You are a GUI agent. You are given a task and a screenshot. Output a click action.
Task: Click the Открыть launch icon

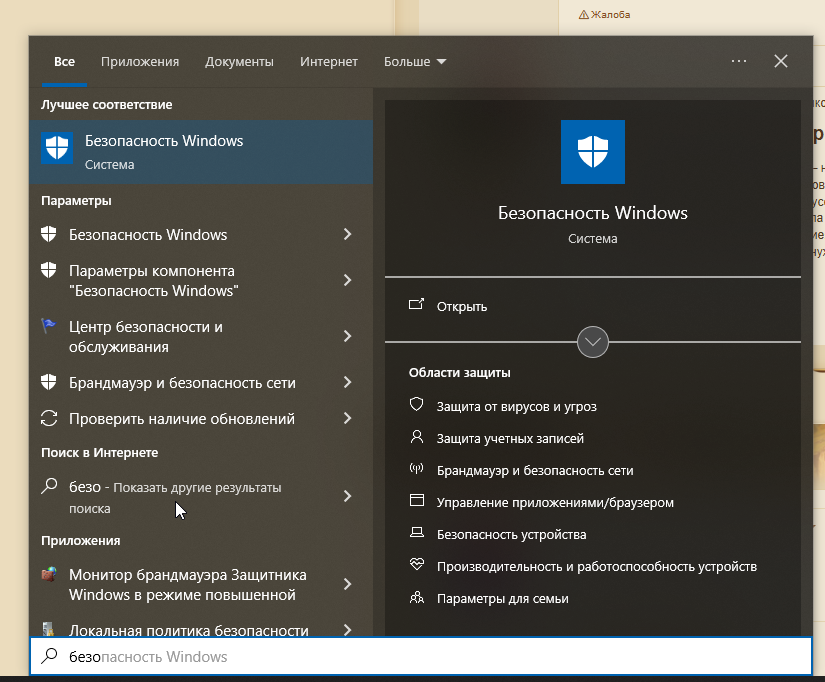coord(416,304)
